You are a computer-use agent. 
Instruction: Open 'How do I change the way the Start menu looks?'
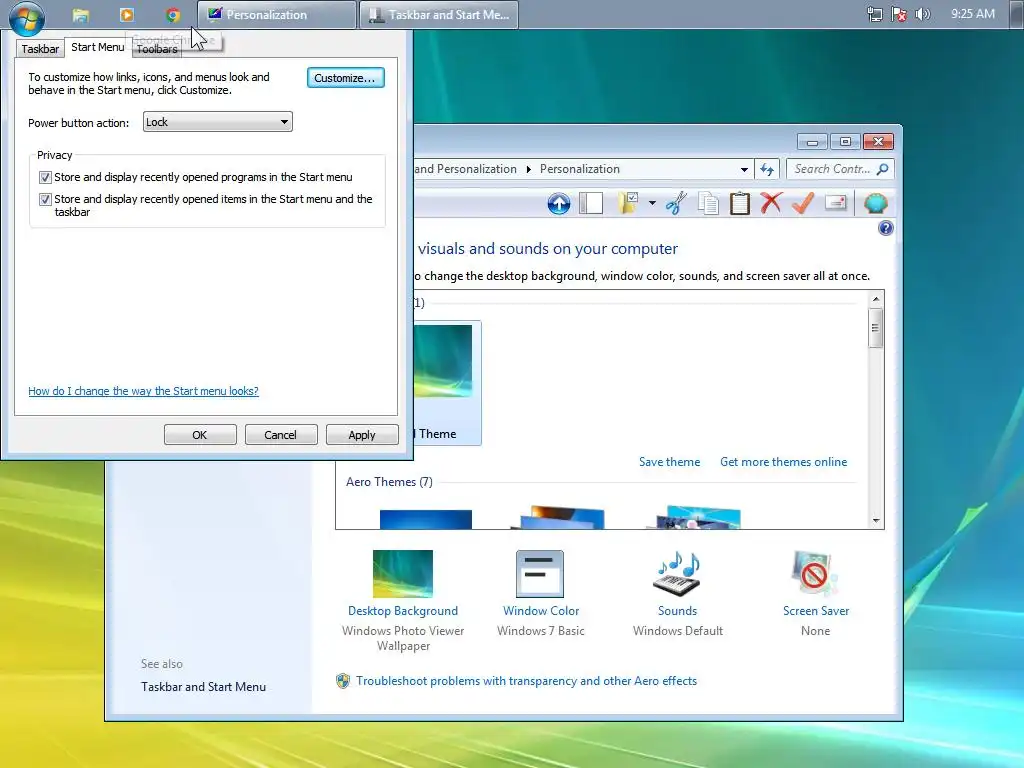pos(143,391)
